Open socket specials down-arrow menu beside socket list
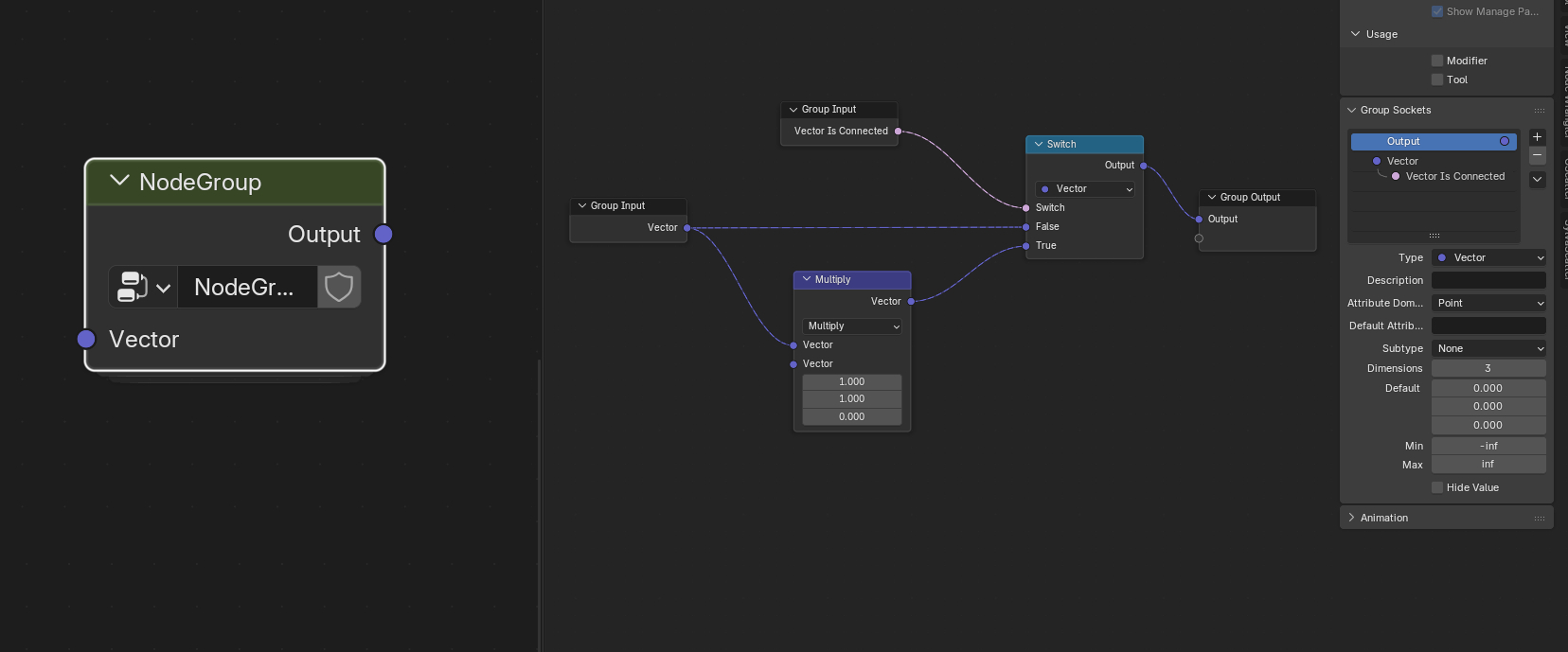This screenshot has height=652, width=1568. (1538, 179)
